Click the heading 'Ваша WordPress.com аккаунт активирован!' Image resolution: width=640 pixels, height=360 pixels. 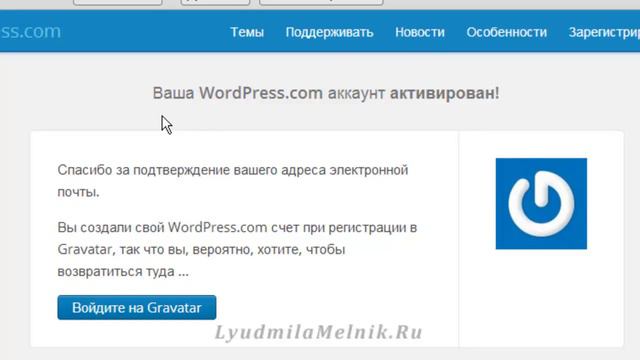[x=326, y=93]
